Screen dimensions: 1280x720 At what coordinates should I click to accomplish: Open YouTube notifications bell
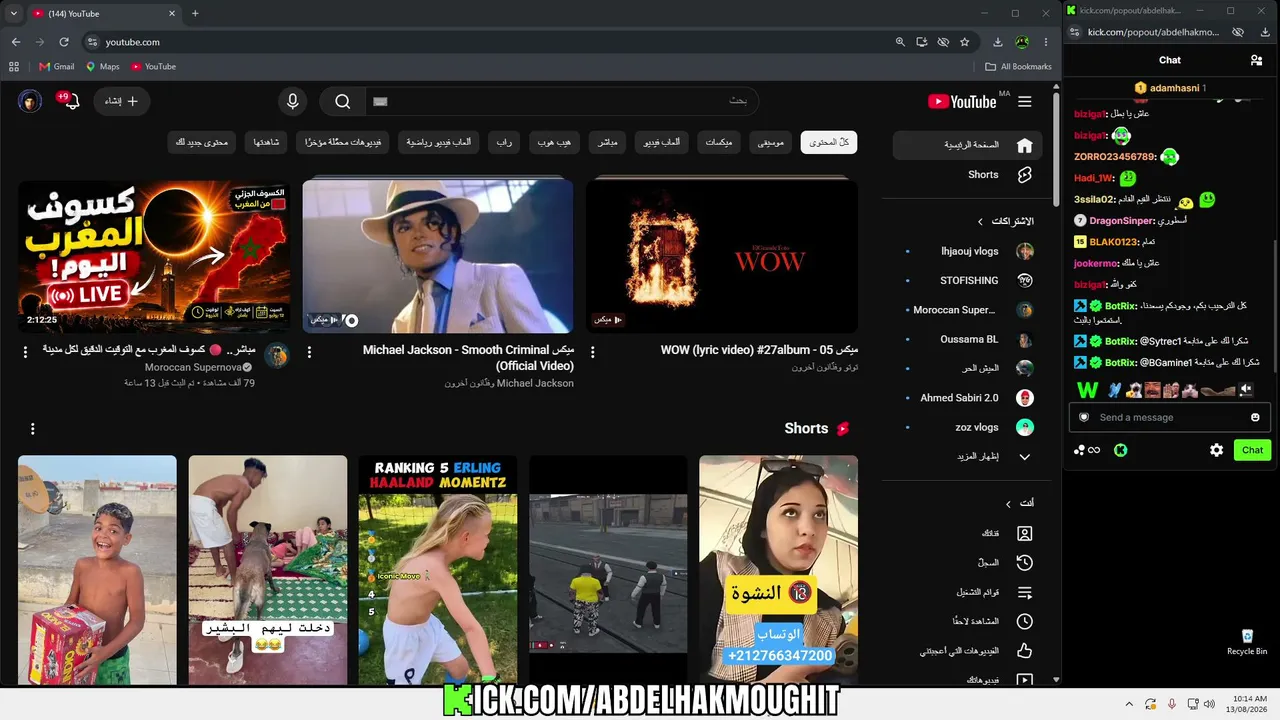click(x=70, y=101)
